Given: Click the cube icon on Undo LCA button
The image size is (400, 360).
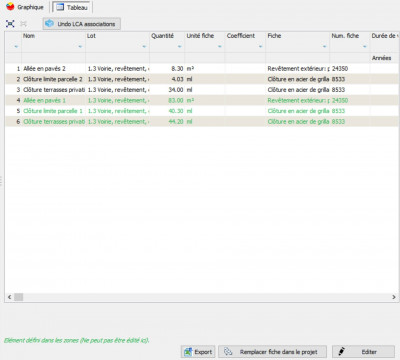Looking at the screenshot, I should (x=49, y=23).
